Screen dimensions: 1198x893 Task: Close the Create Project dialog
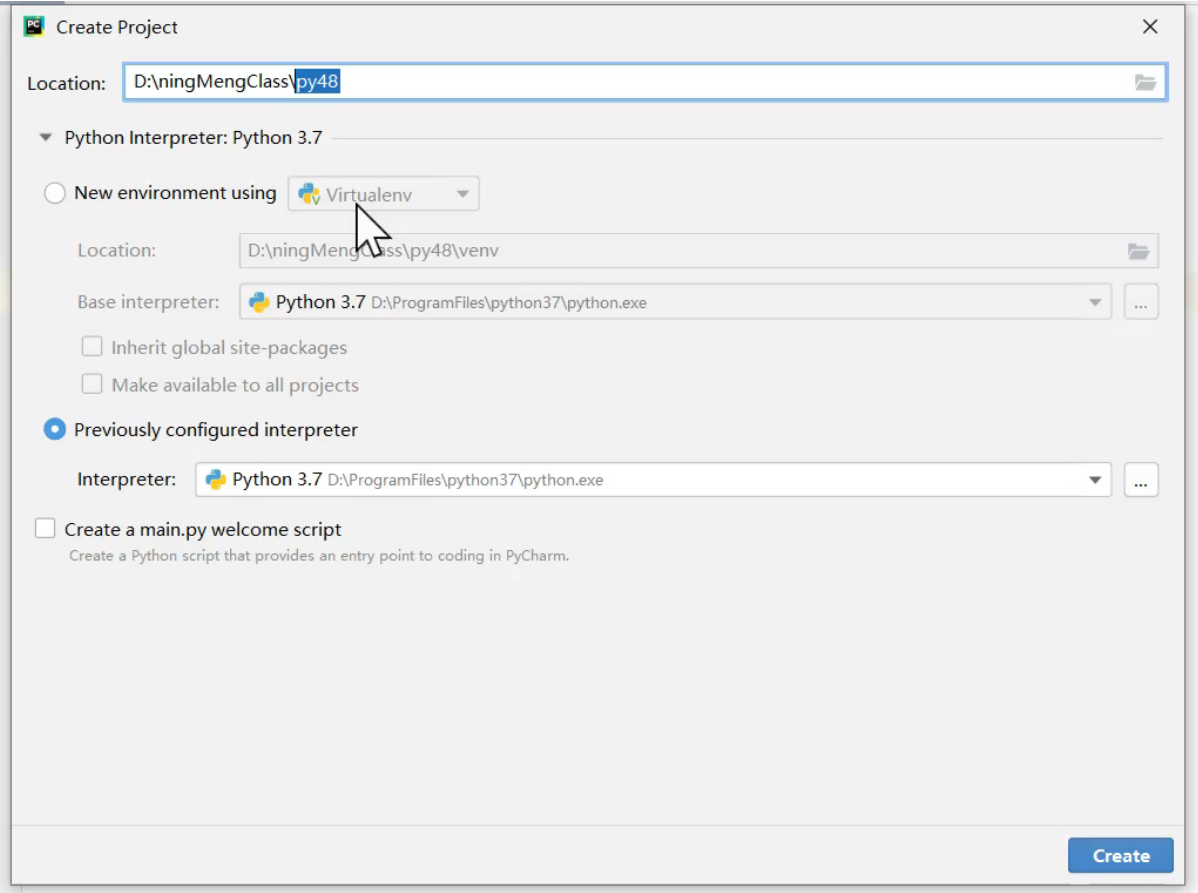1150,27
